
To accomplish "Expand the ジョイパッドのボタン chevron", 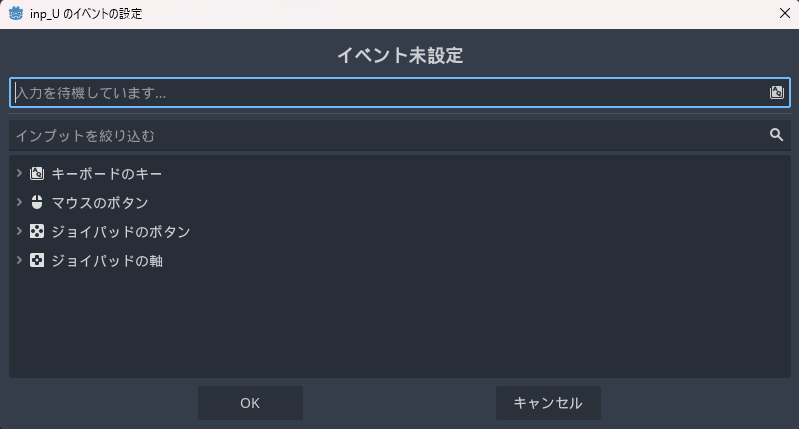I will pos(19,231).
